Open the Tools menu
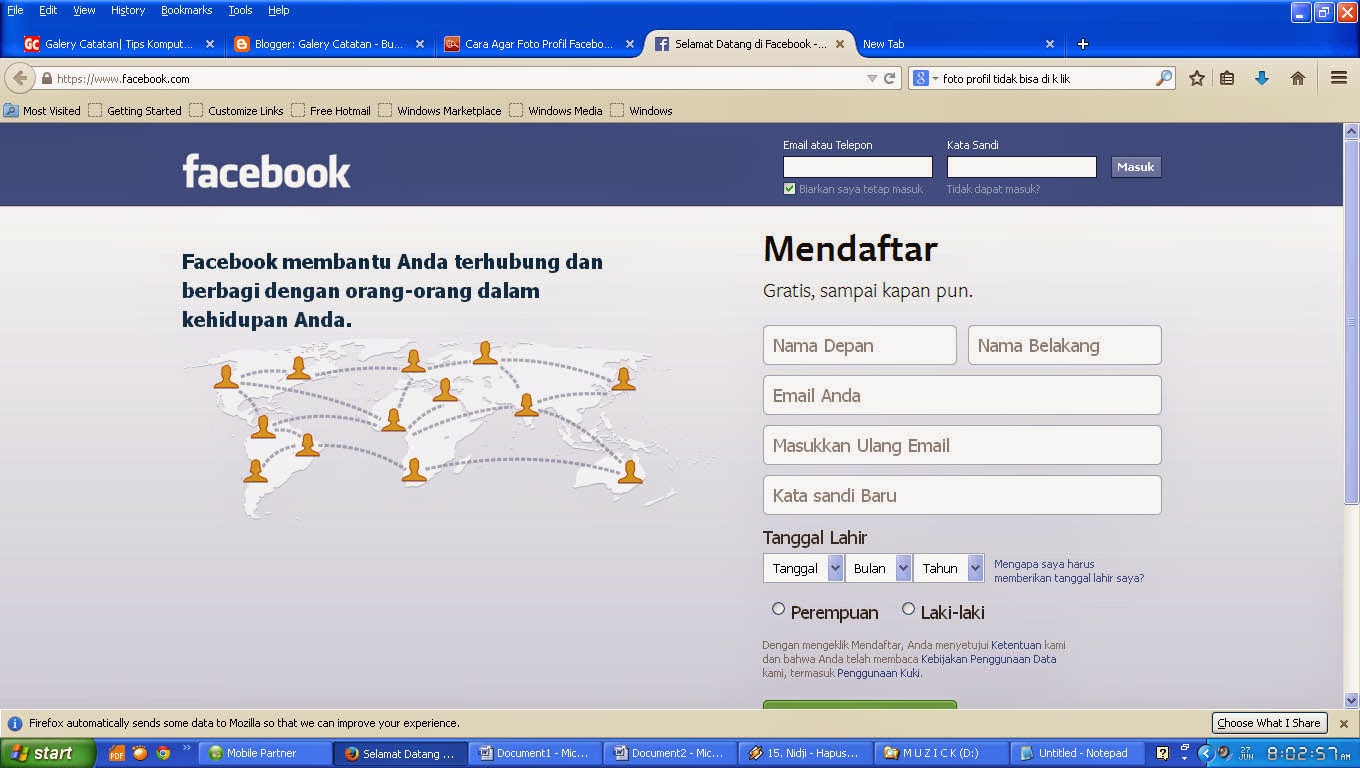Screen dimensions: 1360x768 coord(240,10)
